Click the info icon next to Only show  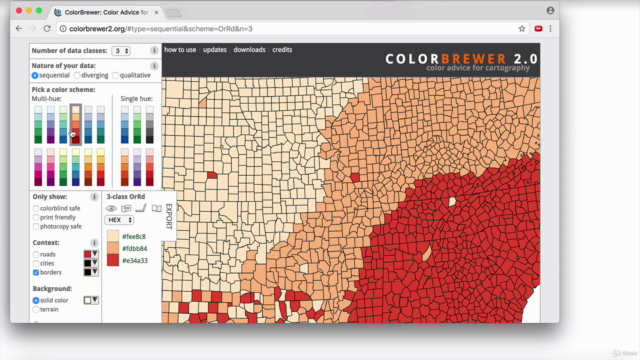pyautogui.click(x=94, y=197)
